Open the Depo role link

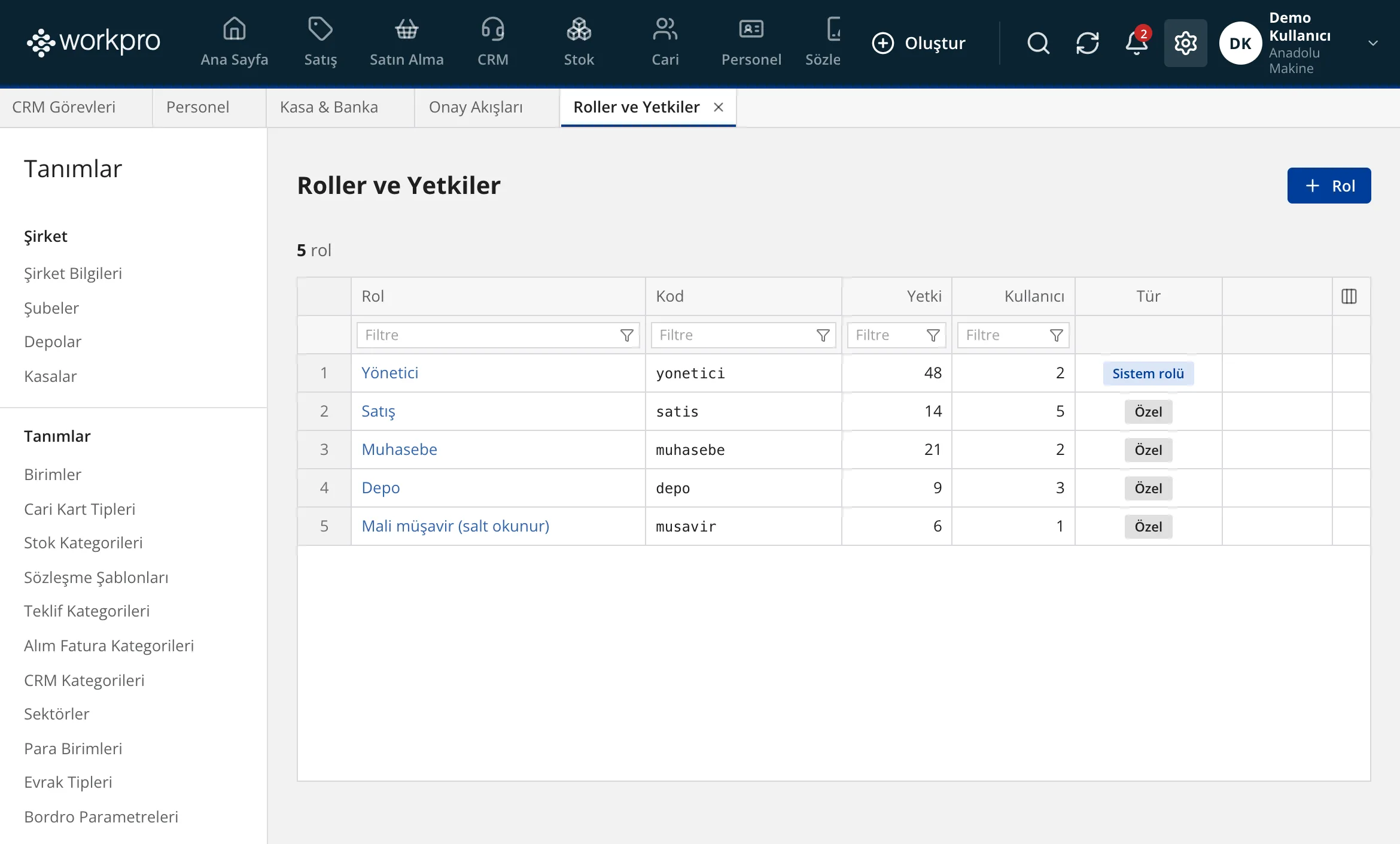(x=381, y=488)
